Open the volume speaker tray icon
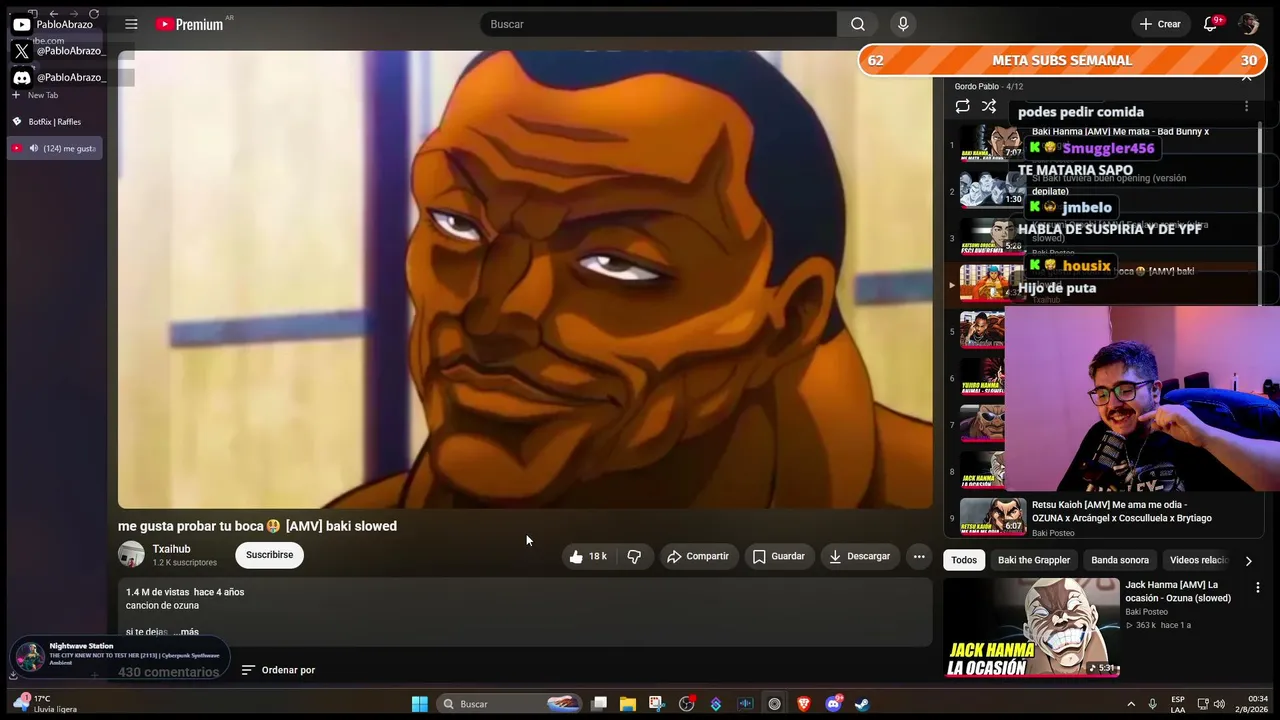1280x720 pixels. pos(1219,704)
